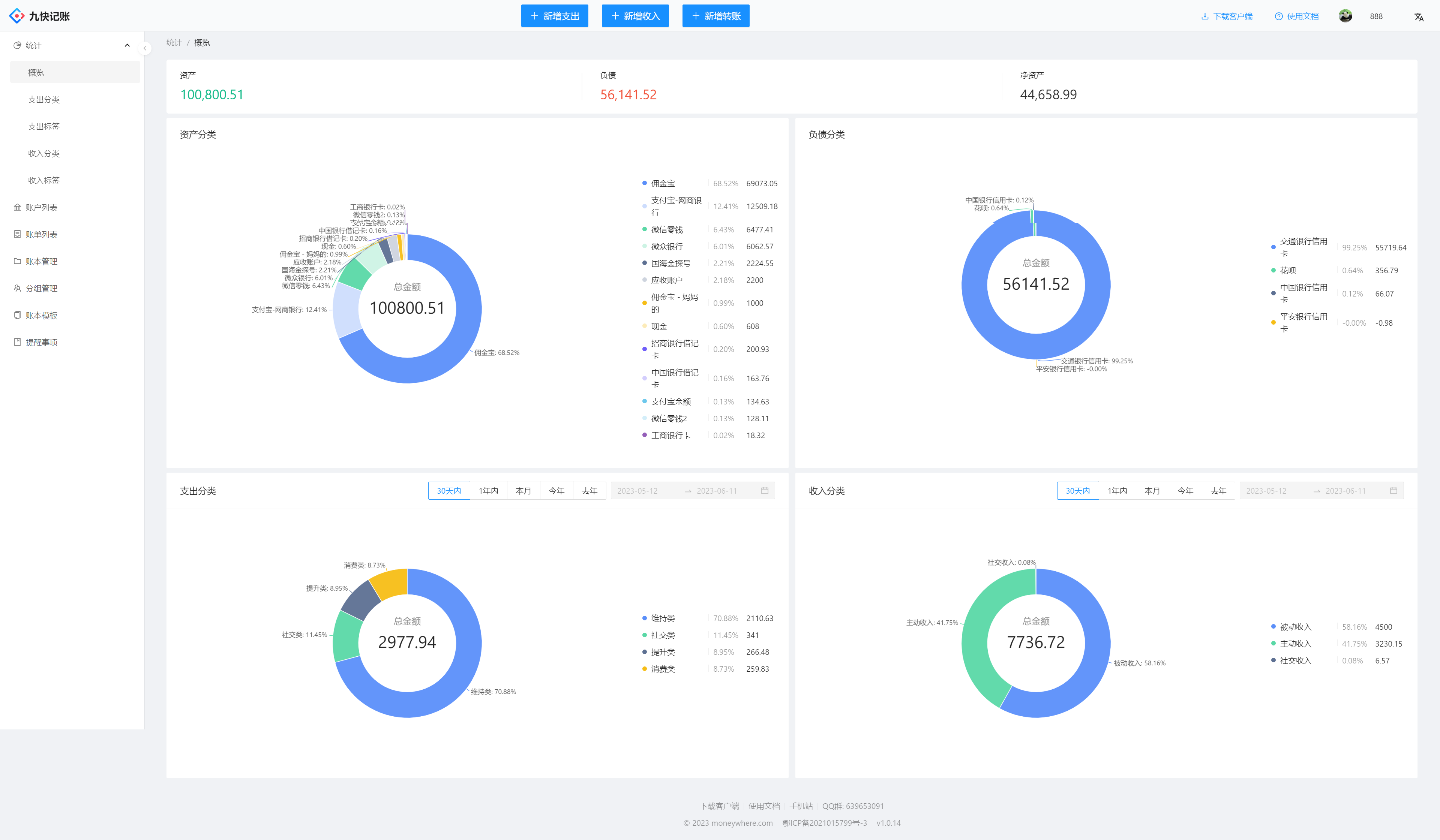Select 本月 in 收入分类 panel
Image resolution: width=1440 pixels, height=840 pixels.
1152,491
